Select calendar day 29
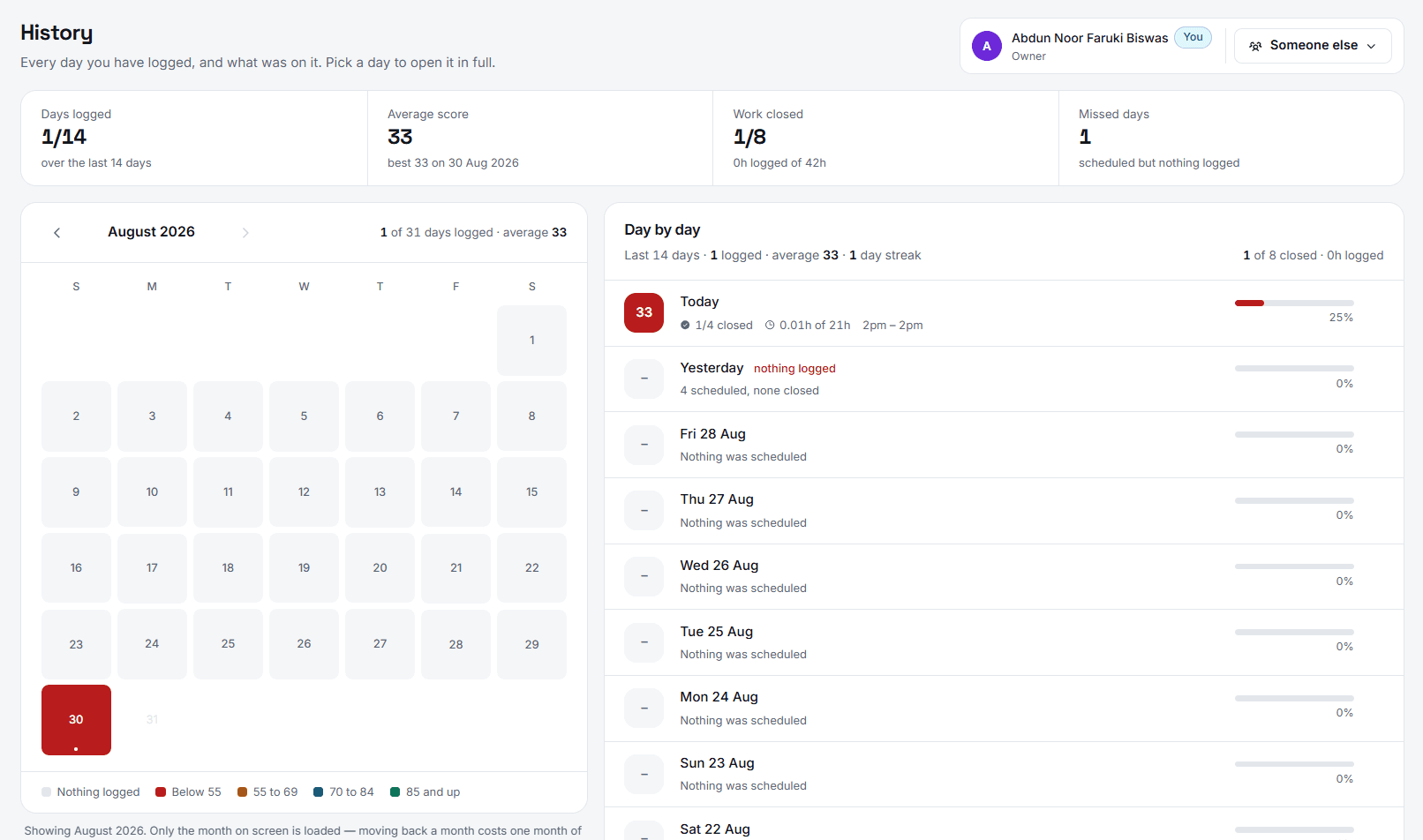The height and width of the screenshot is (840, 1423). (531, 644)
